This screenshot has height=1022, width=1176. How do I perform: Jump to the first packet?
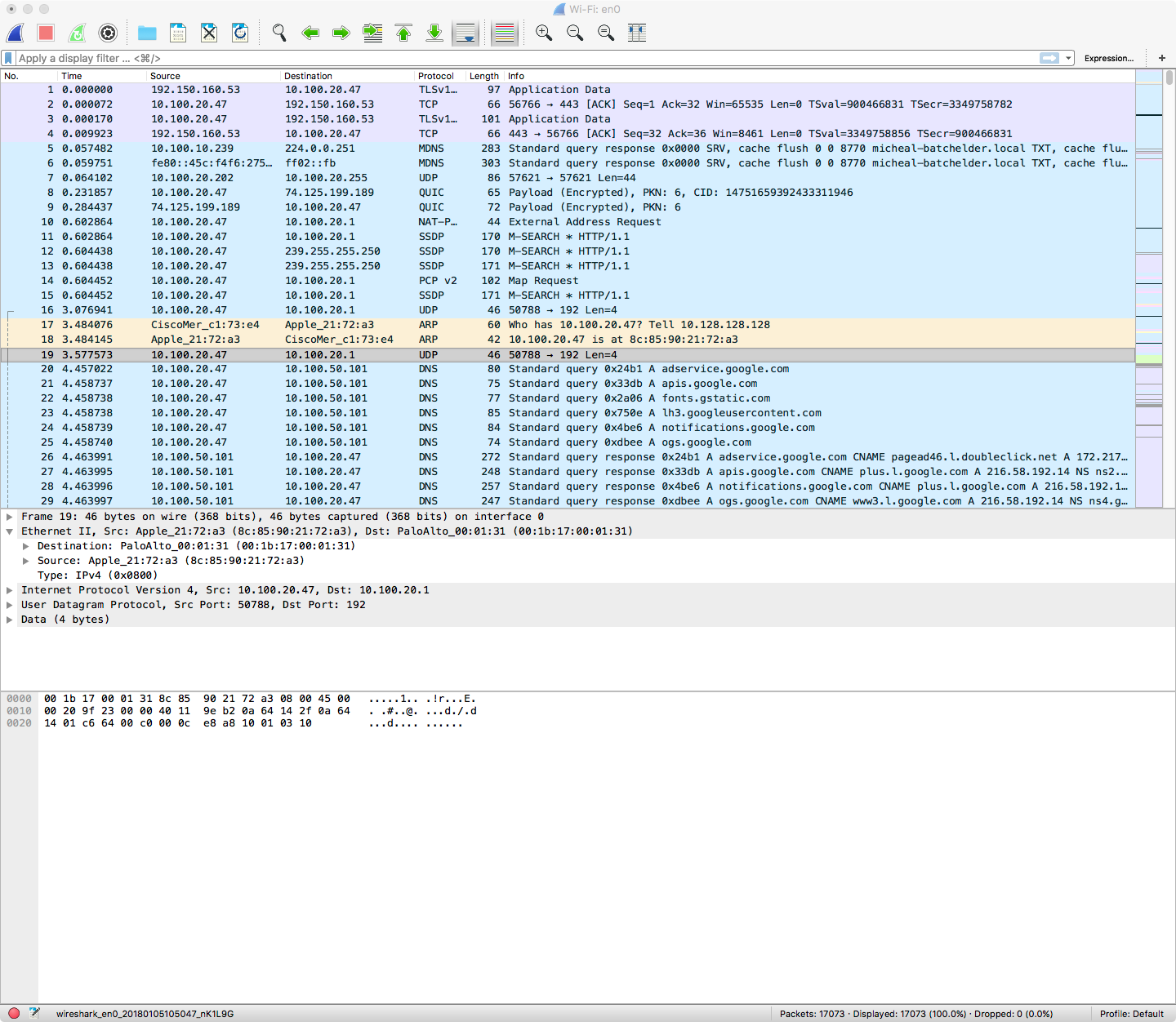[403, 33]
